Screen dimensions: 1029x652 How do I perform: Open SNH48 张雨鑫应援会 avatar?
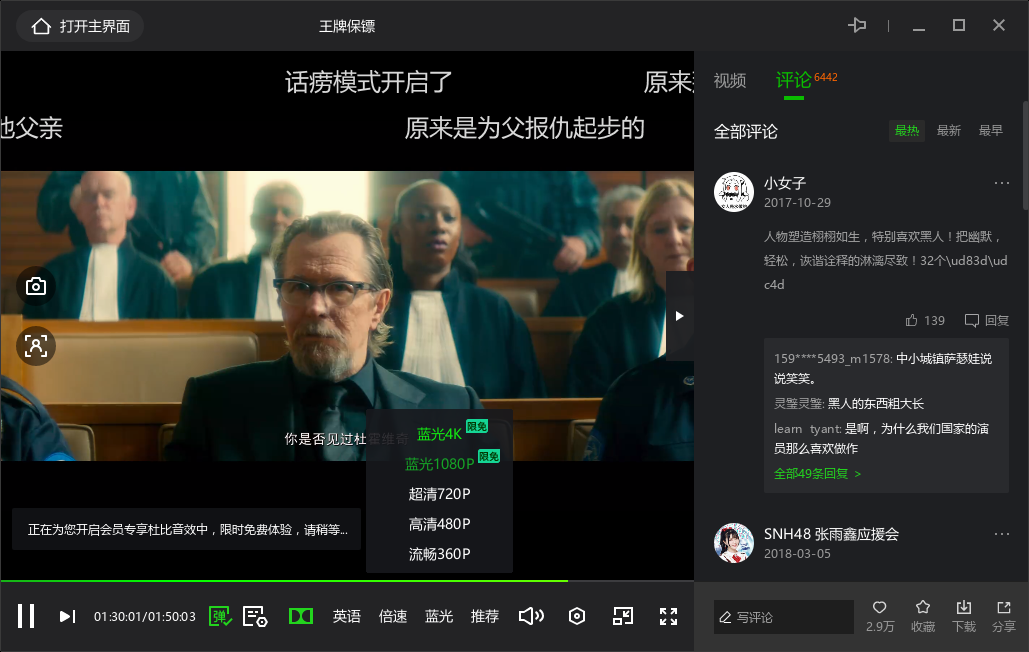[733, 542]
